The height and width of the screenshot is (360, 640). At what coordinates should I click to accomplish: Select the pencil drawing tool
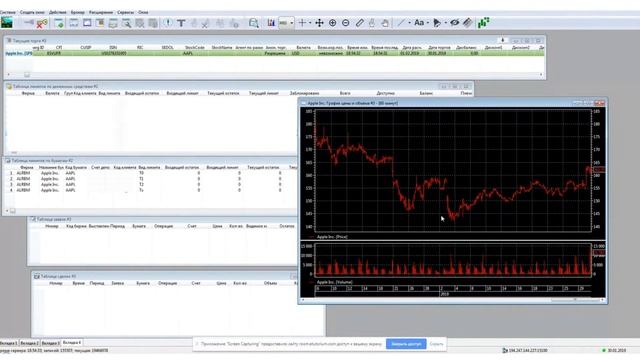click(x=359, y=23)
